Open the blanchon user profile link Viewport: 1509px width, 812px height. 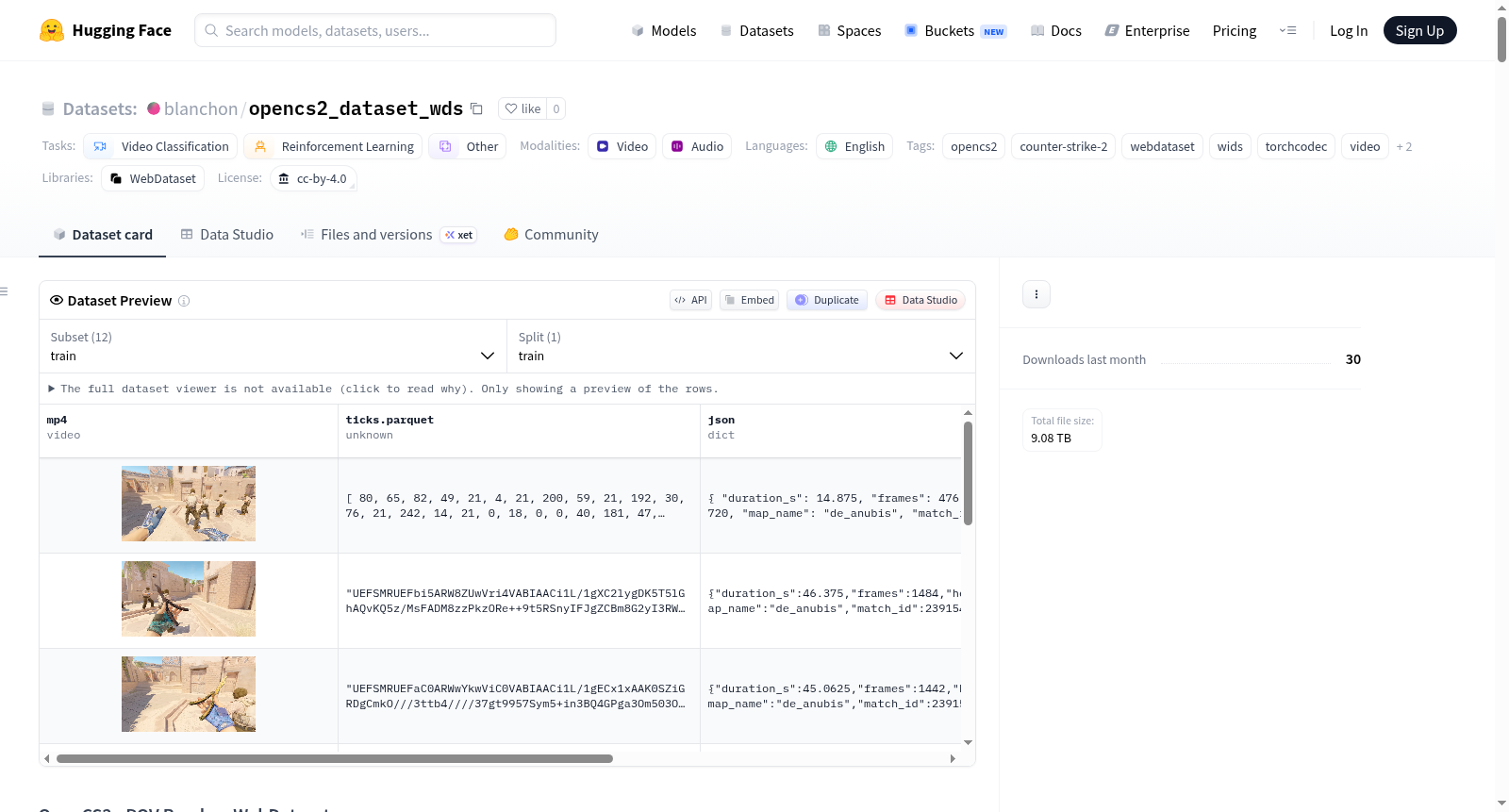pos(201,108)
